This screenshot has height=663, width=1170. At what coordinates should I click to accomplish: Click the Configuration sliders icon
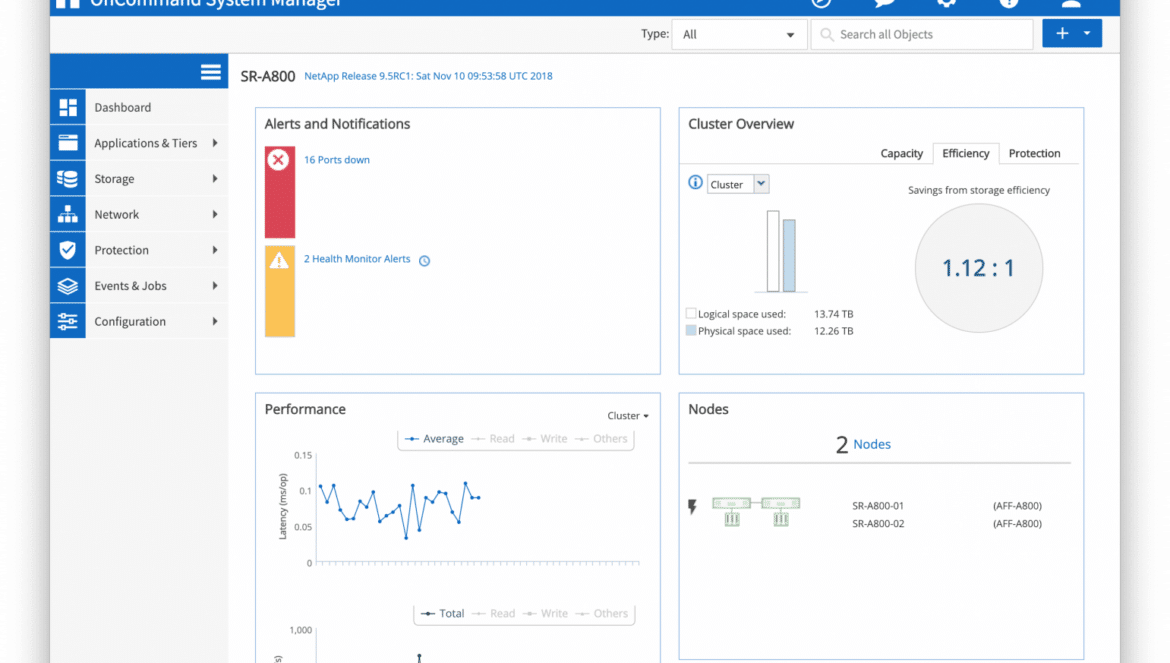68,321
